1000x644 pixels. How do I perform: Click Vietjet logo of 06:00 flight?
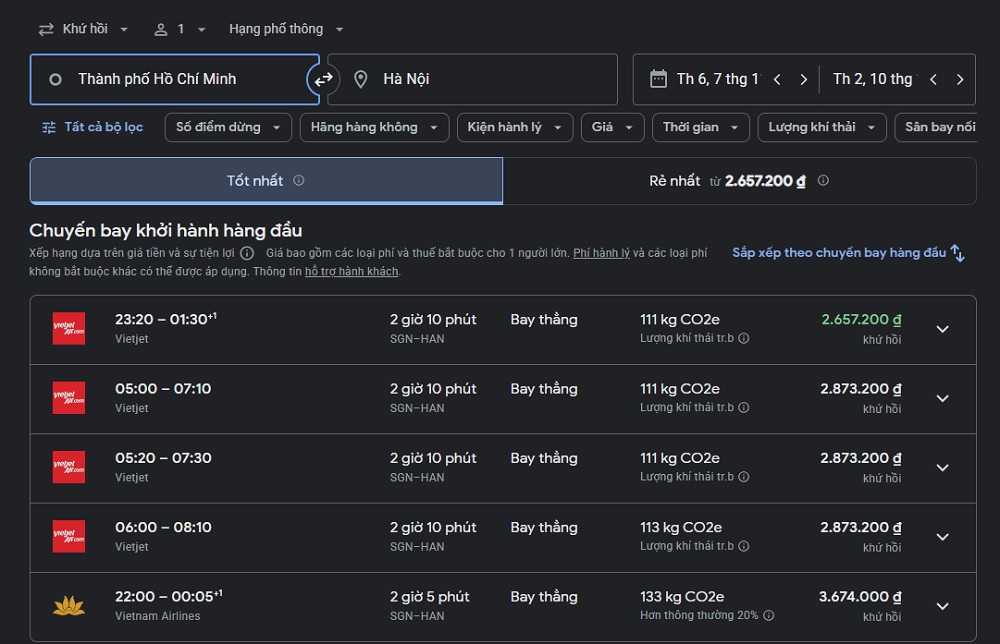[x=69, y=537]
